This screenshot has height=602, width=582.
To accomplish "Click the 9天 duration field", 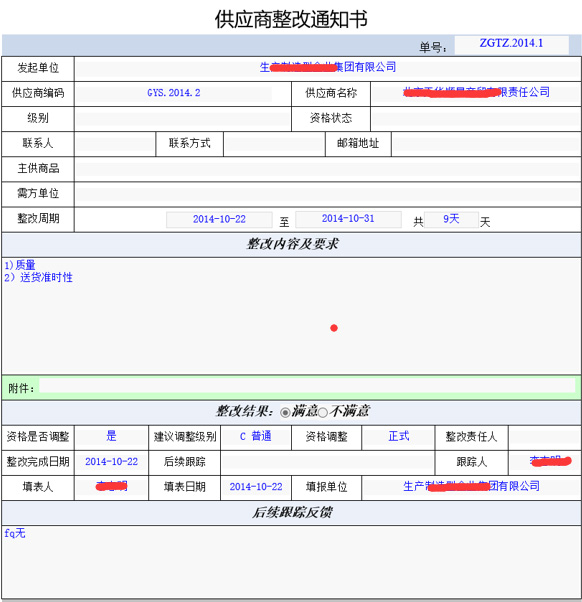I will [x=451, y=219].
